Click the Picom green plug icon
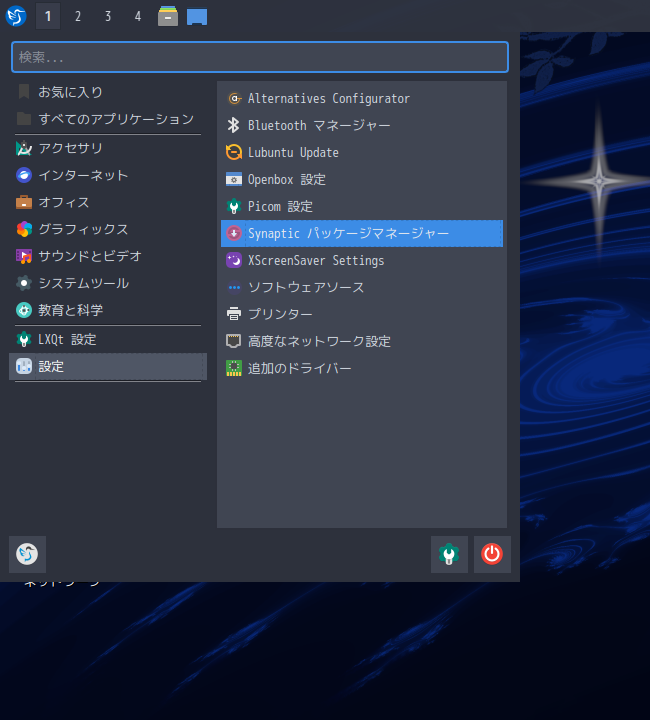This screenshot has height=720, width=650. pos(234,206)
